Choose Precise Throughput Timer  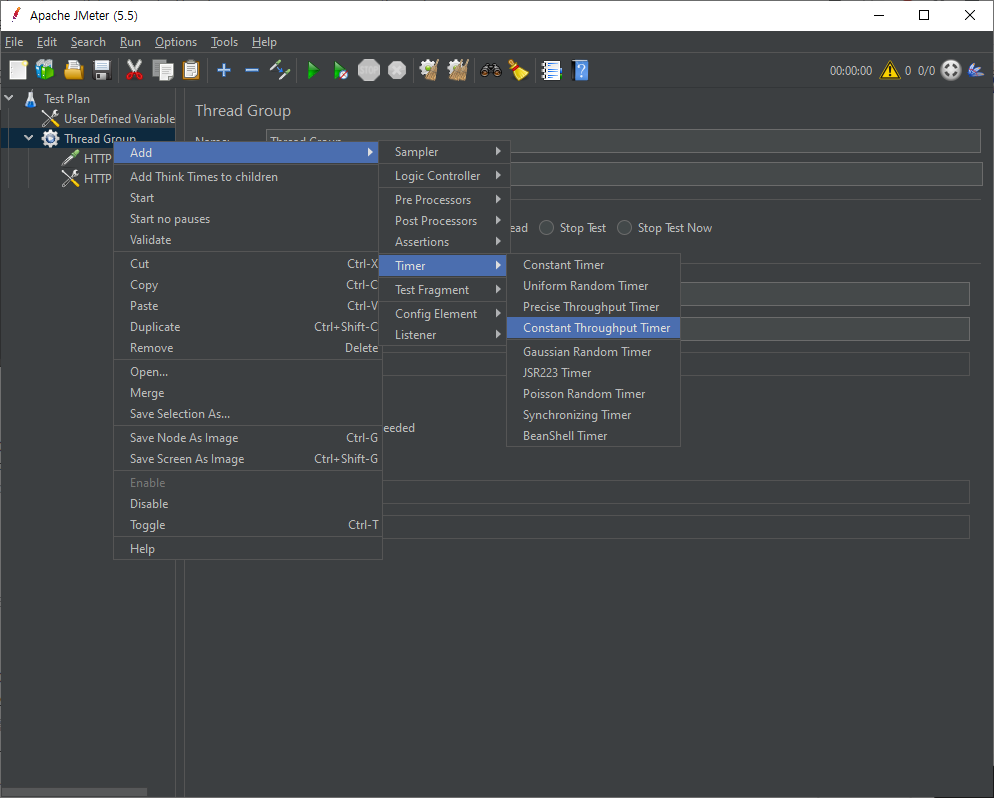click(593, 307)
